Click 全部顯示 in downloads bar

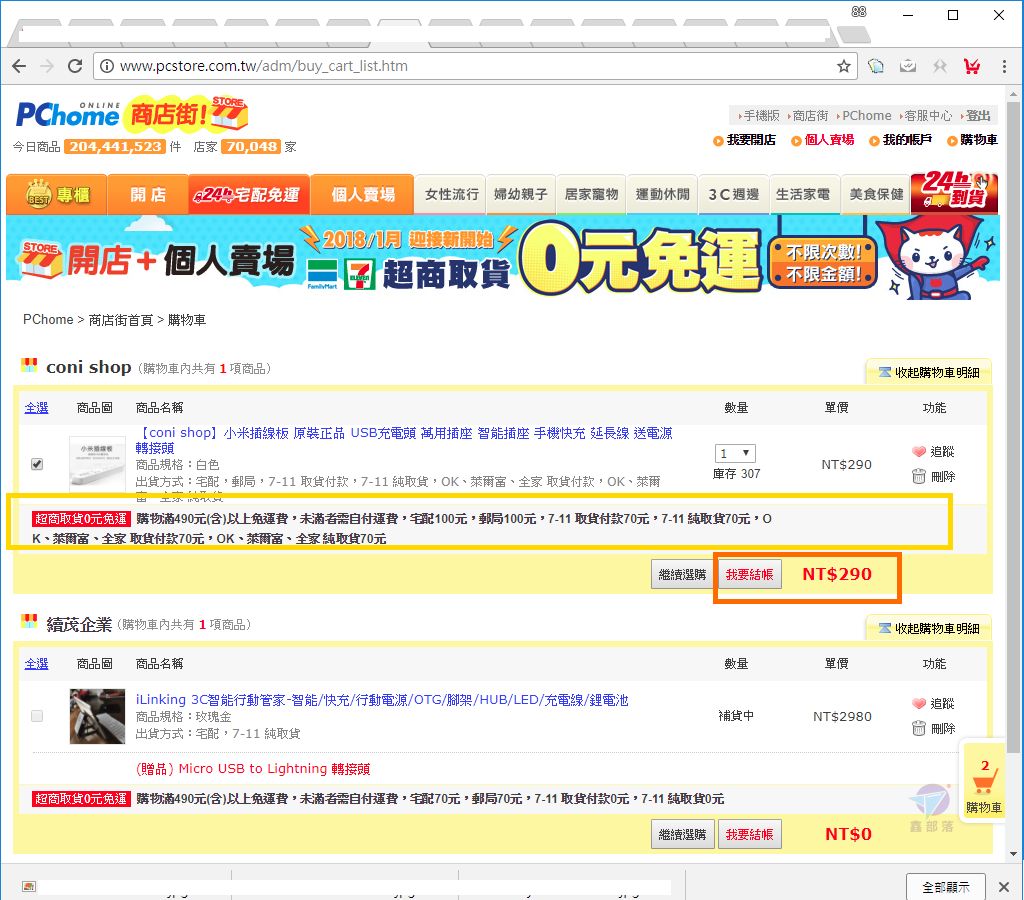pyautogui.click(x=946, y=887)
